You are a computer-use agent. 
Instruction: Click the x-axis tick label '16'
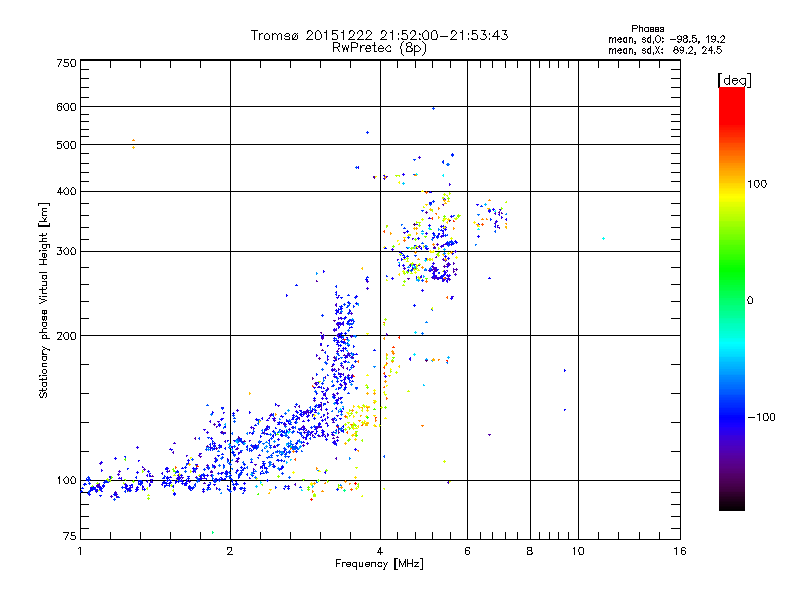pos(680,551)
